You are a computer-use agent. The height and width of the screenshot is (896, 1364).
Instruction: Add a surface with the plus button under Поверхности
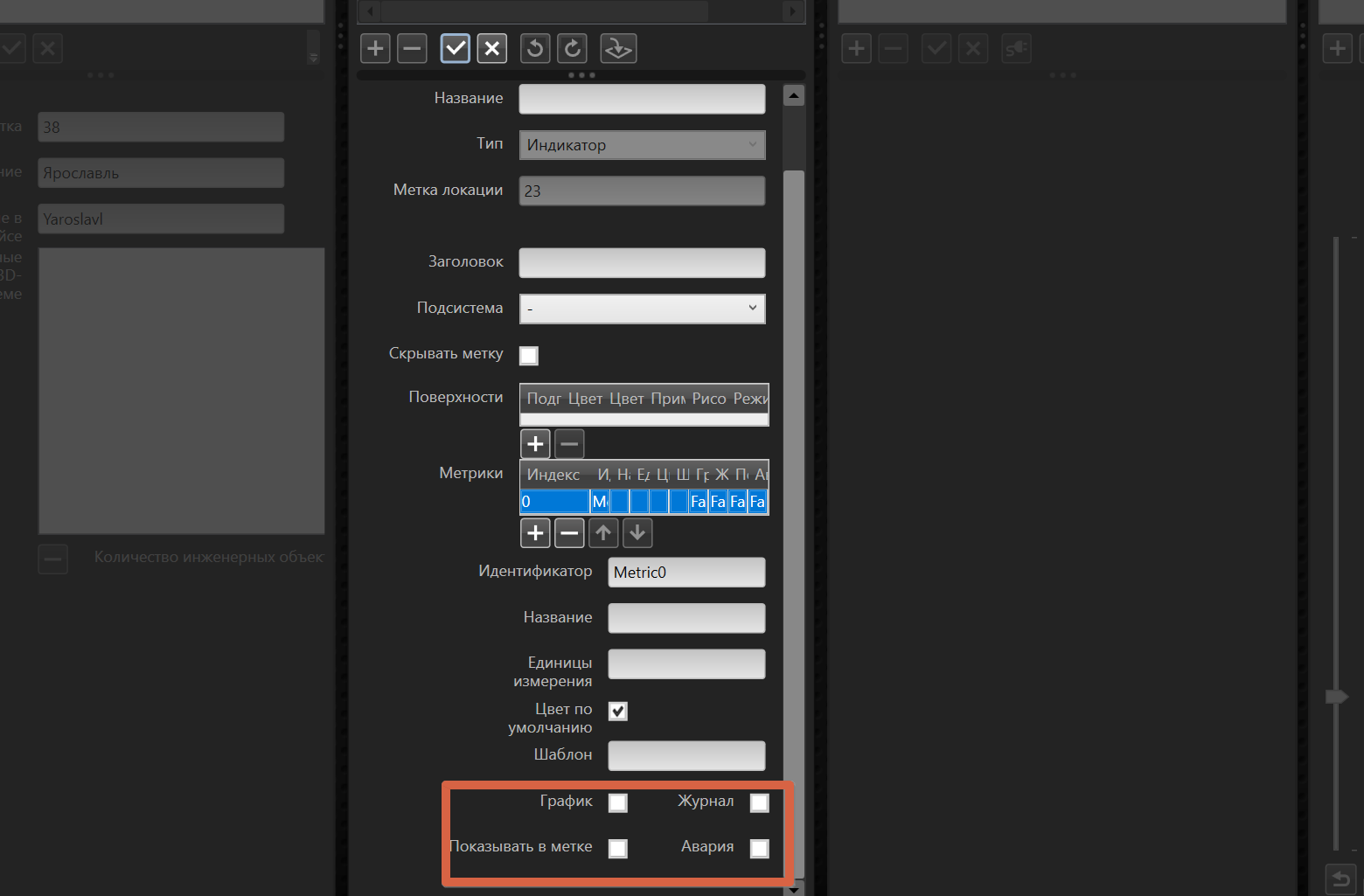tap(535, 444)
